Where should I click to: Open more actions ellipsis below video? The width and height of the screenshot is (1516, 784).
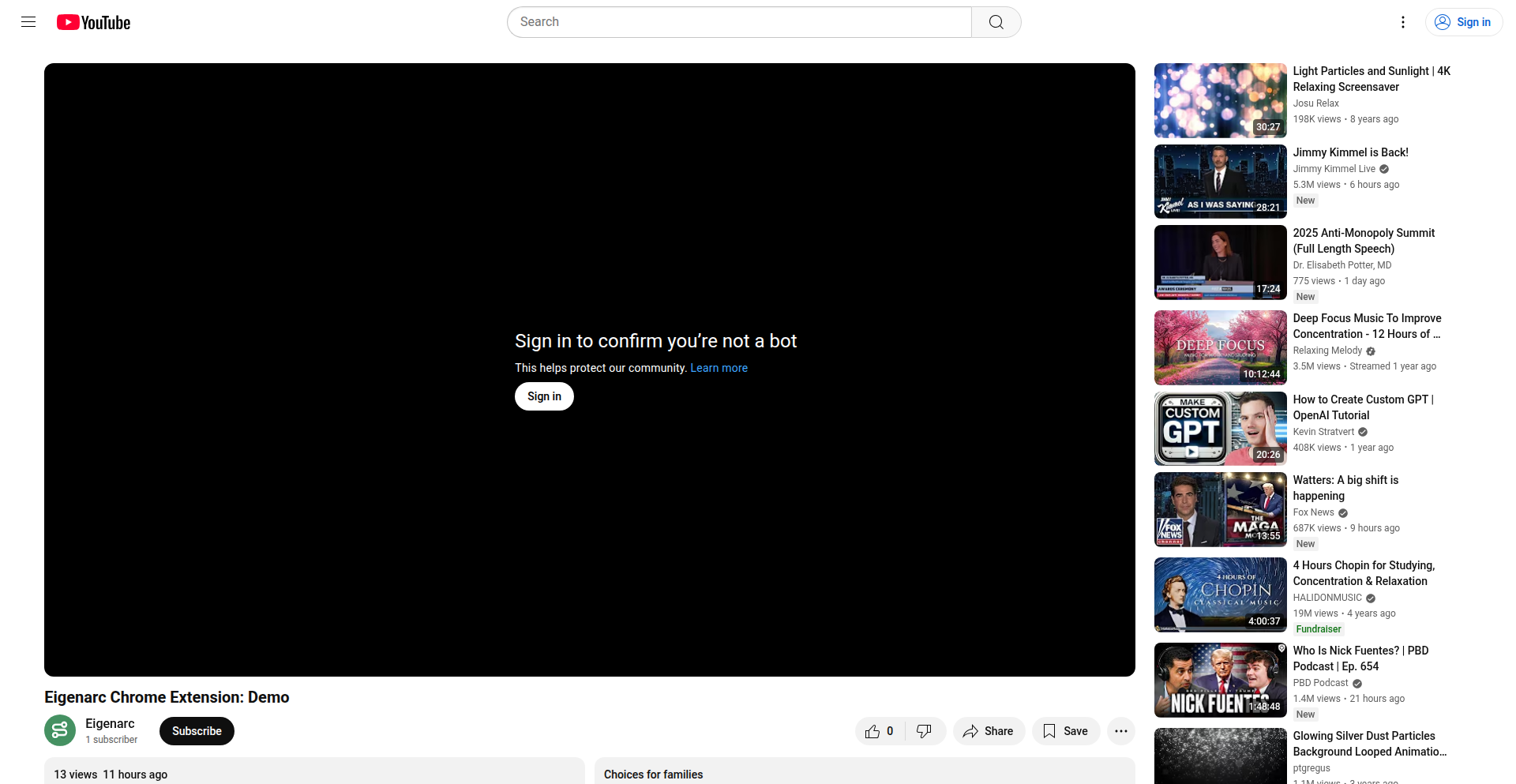tap(1121, 731)
